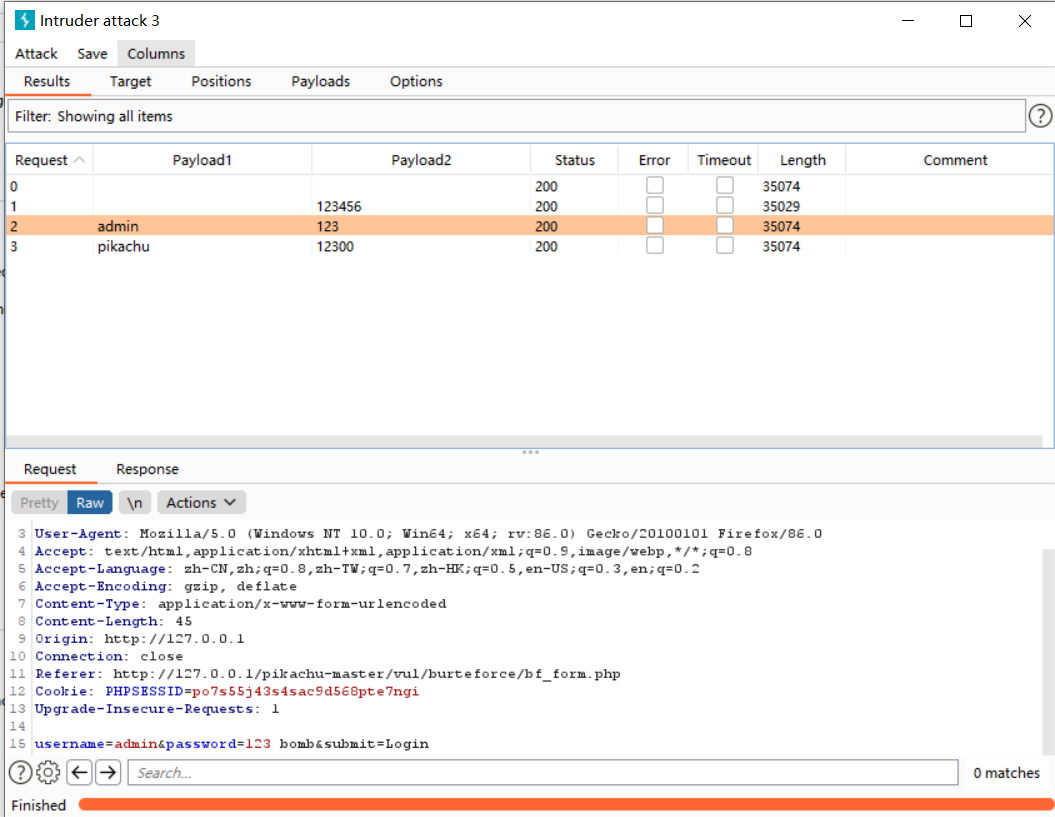1055x817 pixels.
Task: Maximize the Intruder attack window
Action: click(x=966, y=21)
